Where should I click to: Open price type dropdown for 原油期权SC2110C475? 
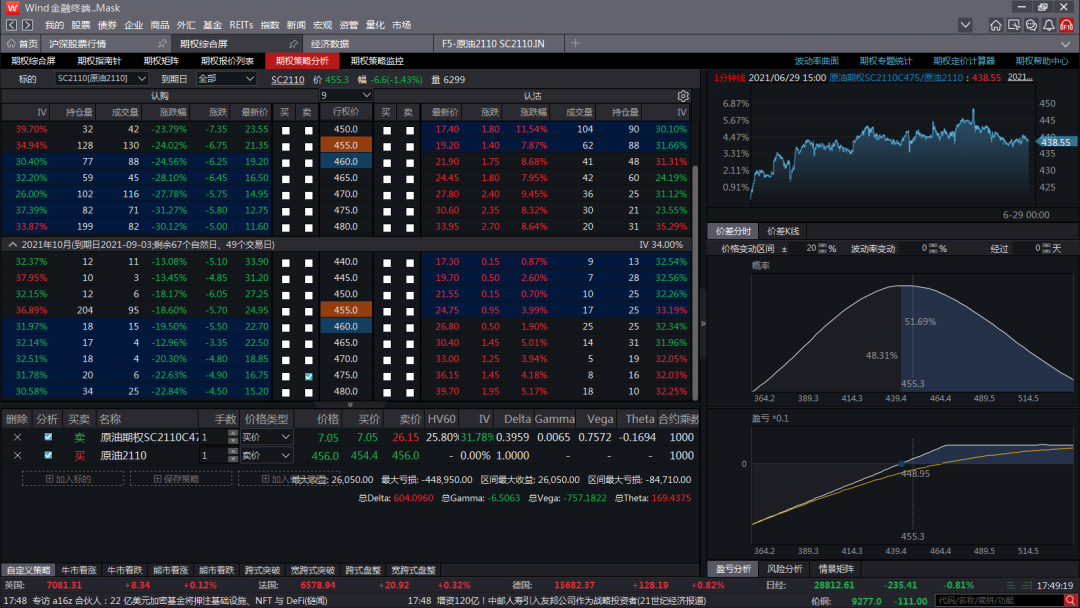[266, 437]
